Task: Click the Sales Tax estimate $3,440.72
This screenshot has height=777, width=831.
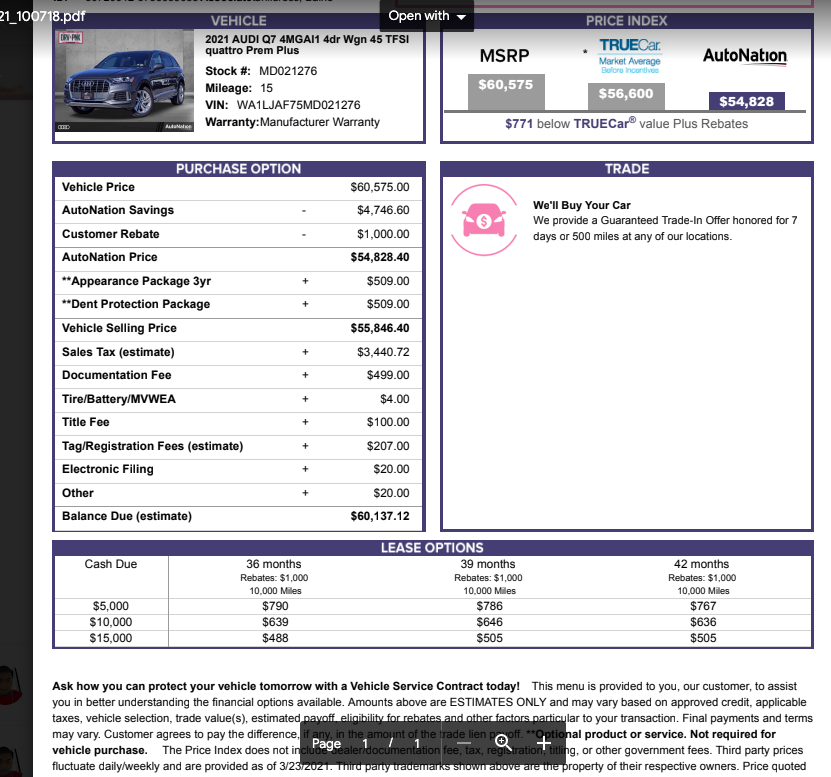Action: point(383,352)
